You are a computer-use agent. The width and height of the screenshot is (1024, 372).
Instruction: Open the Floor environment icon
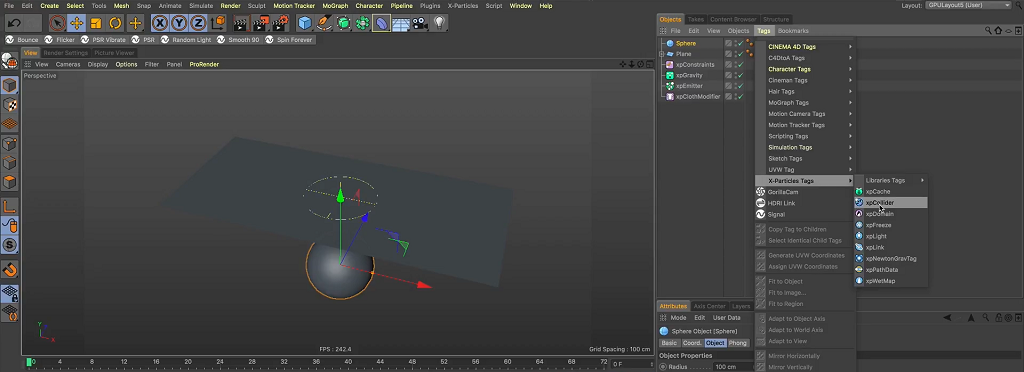pos(401,23)
